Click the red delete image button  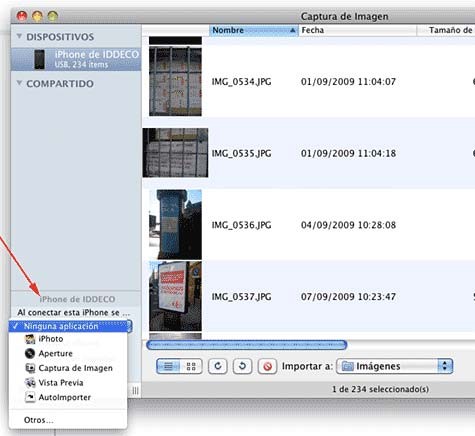(267, 366)
